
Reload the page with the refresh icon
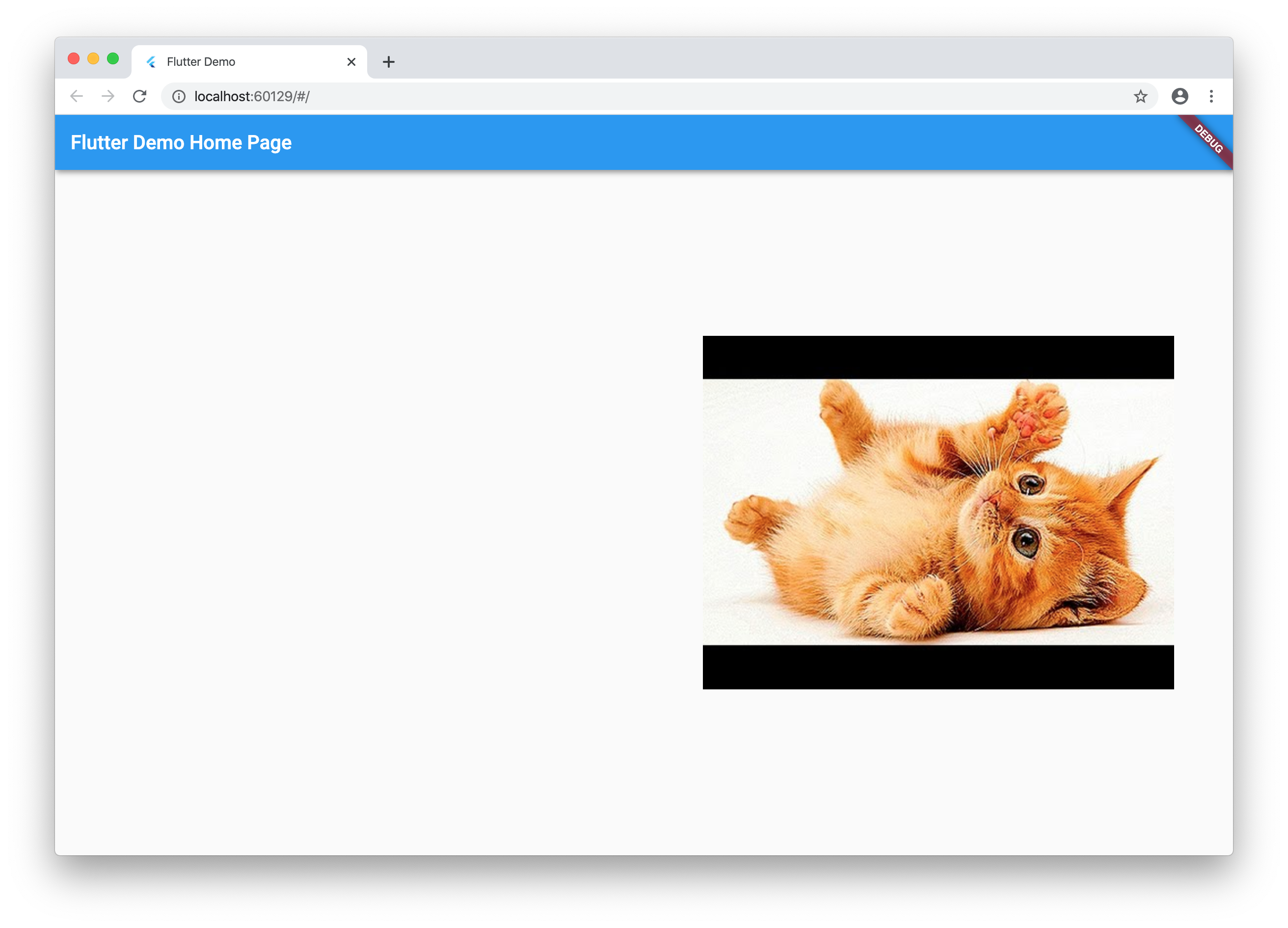tap(140, 97)
